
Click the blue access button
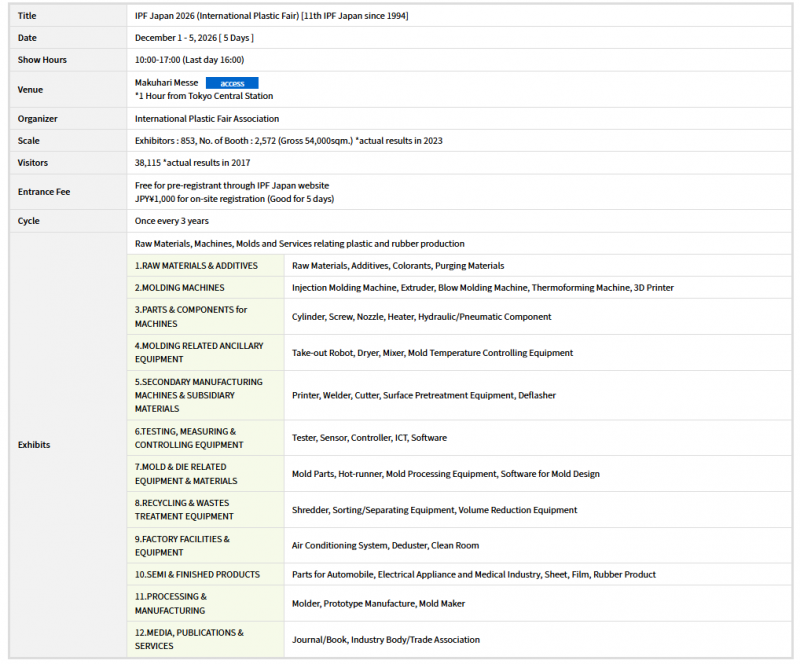[232, 83]
